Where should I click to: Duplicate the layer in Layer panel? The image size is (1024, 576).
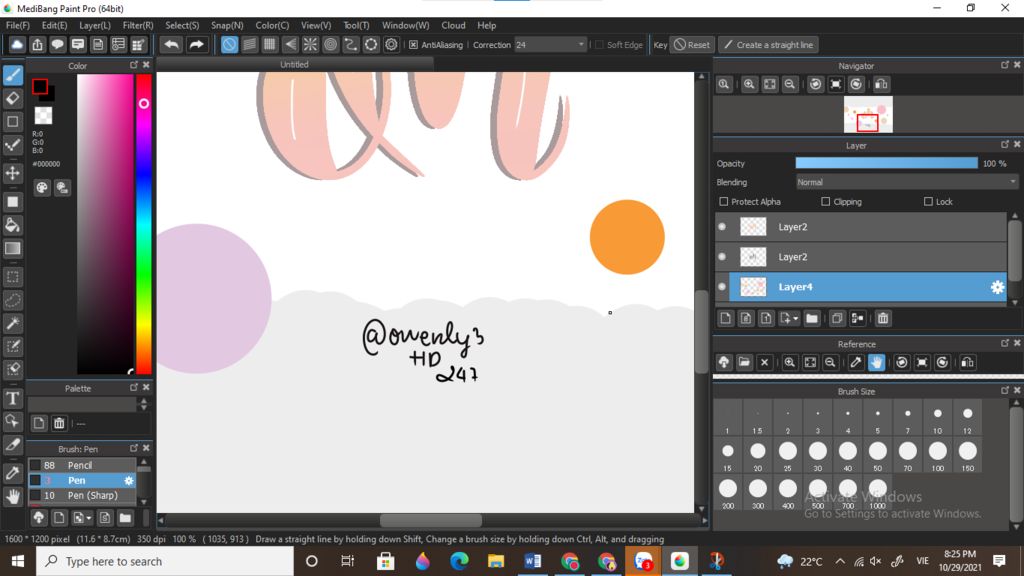pos(837,318)
